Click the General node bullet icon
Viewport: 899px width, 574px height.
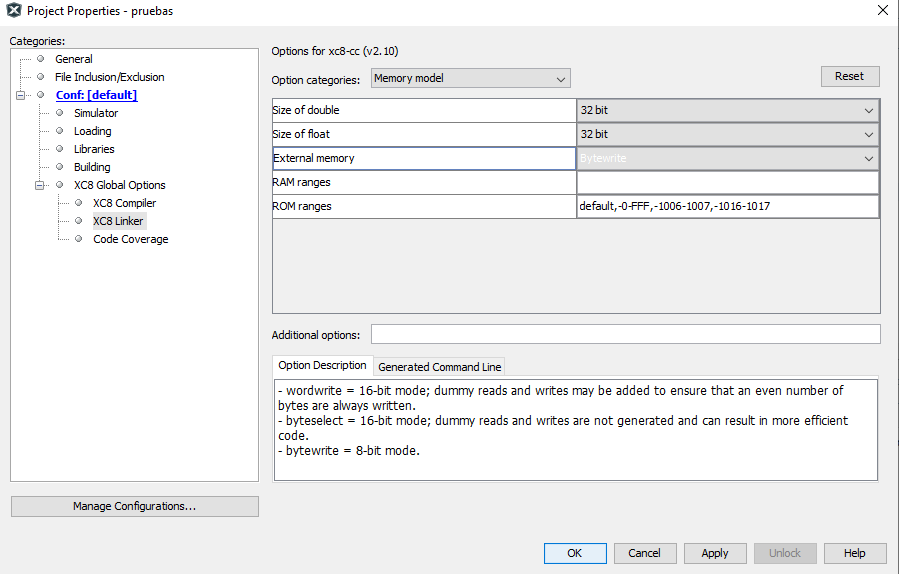pos(41,58)
